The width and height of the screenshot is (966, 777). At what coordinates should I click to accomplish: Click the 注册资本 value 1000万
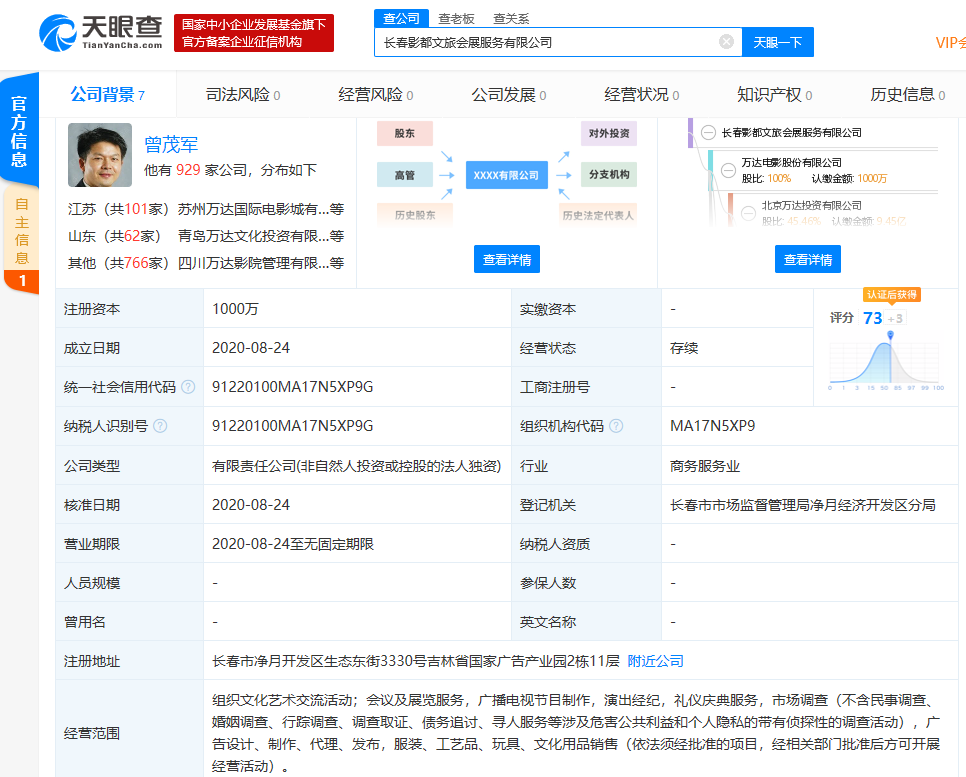(x=235, y=309)
